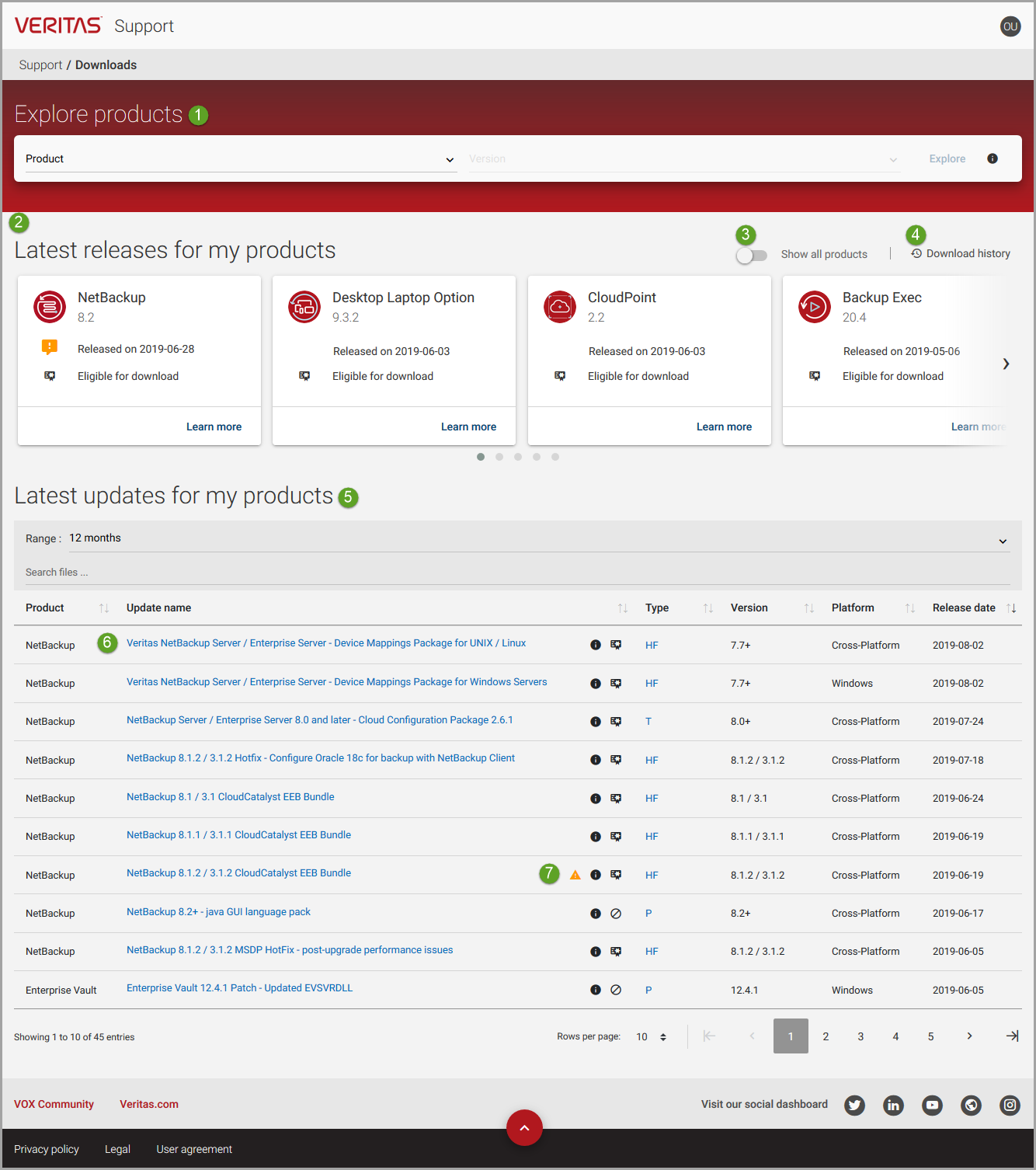Select the third carousel pagination dot
The image size is (1036, 1170).
tap(518, 457)
